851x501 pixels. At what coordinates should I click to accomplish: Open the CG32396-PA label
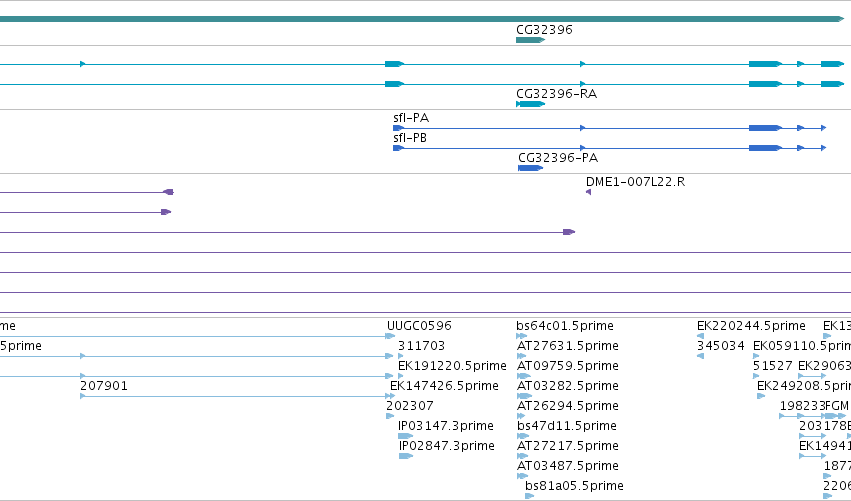point(558,158)
